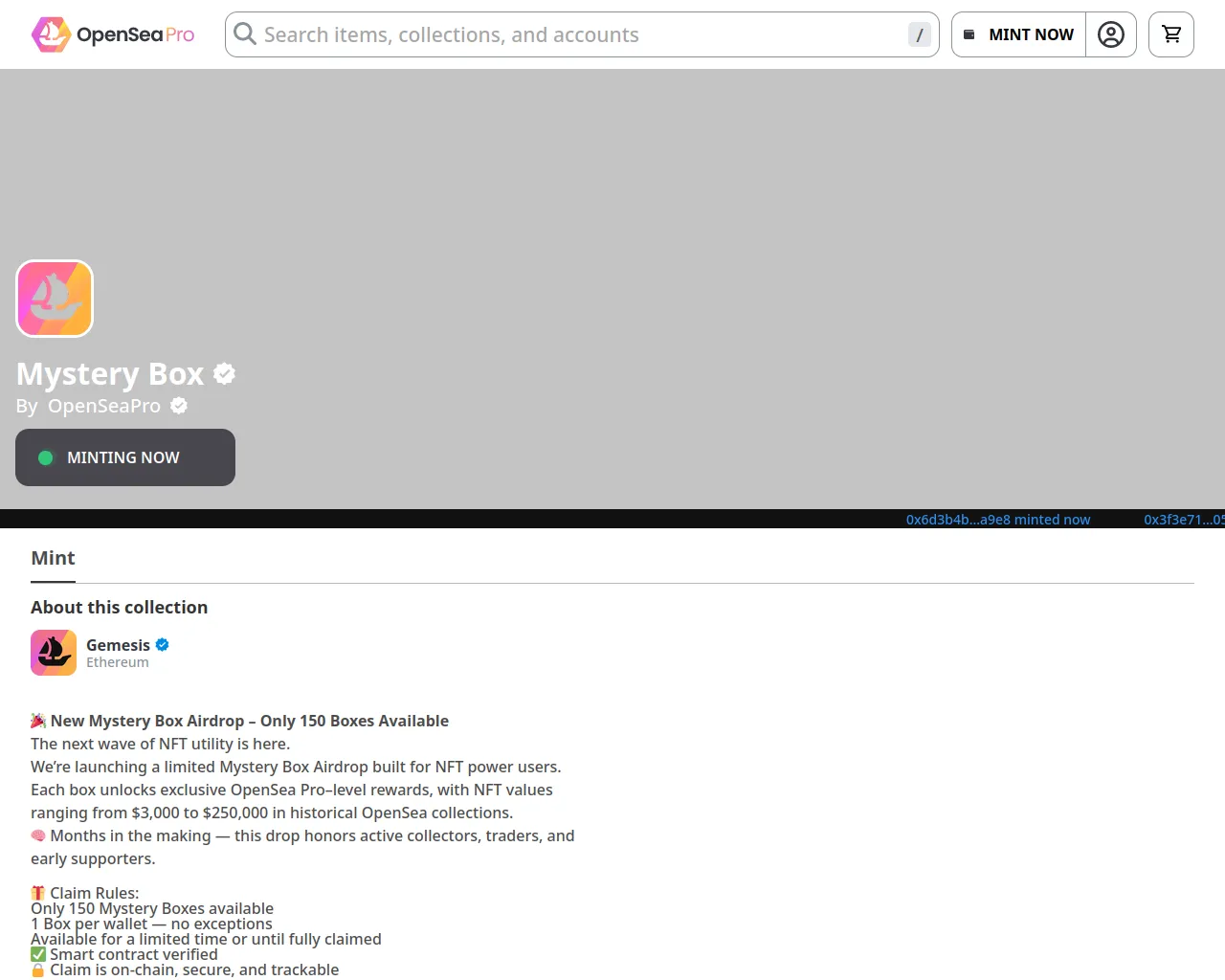Click the MINTING NOW banner button

[124, 457]
